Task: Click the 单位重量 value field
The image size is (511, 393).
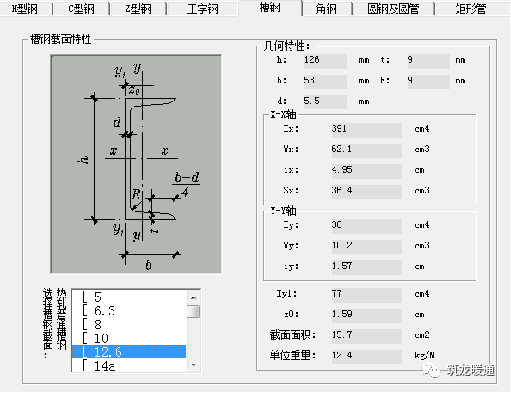Action: [x=366, y=356]
